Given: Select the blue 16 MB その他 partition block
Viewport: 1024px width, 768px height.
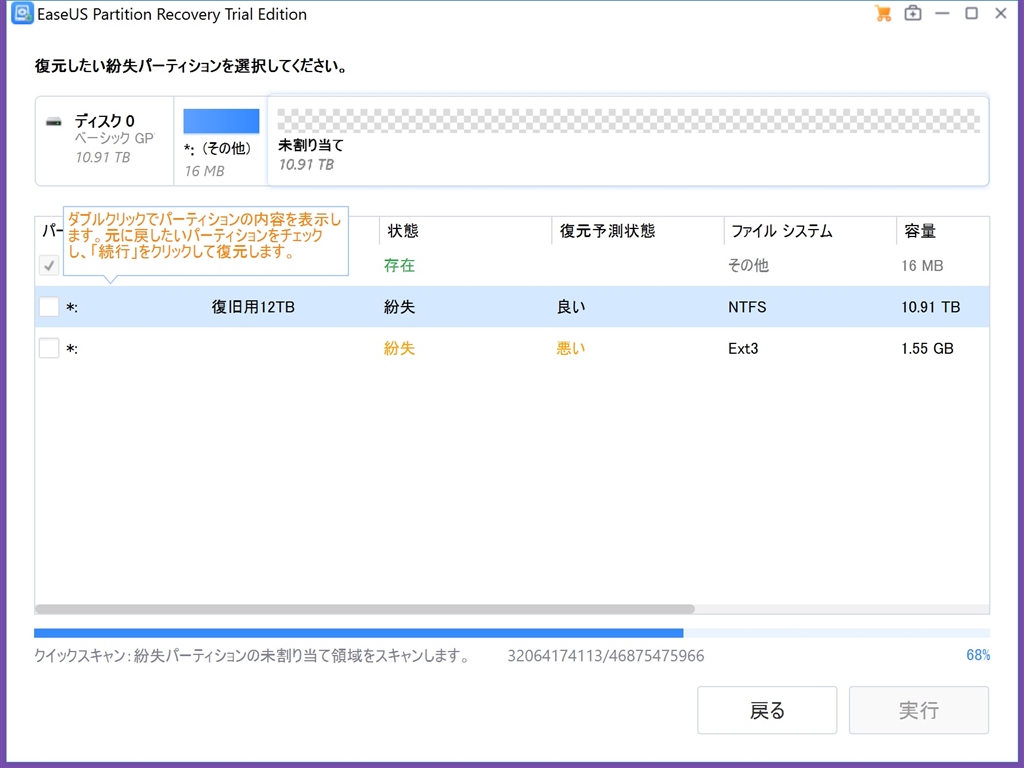Looking at the screenshot, I should 221,121.
